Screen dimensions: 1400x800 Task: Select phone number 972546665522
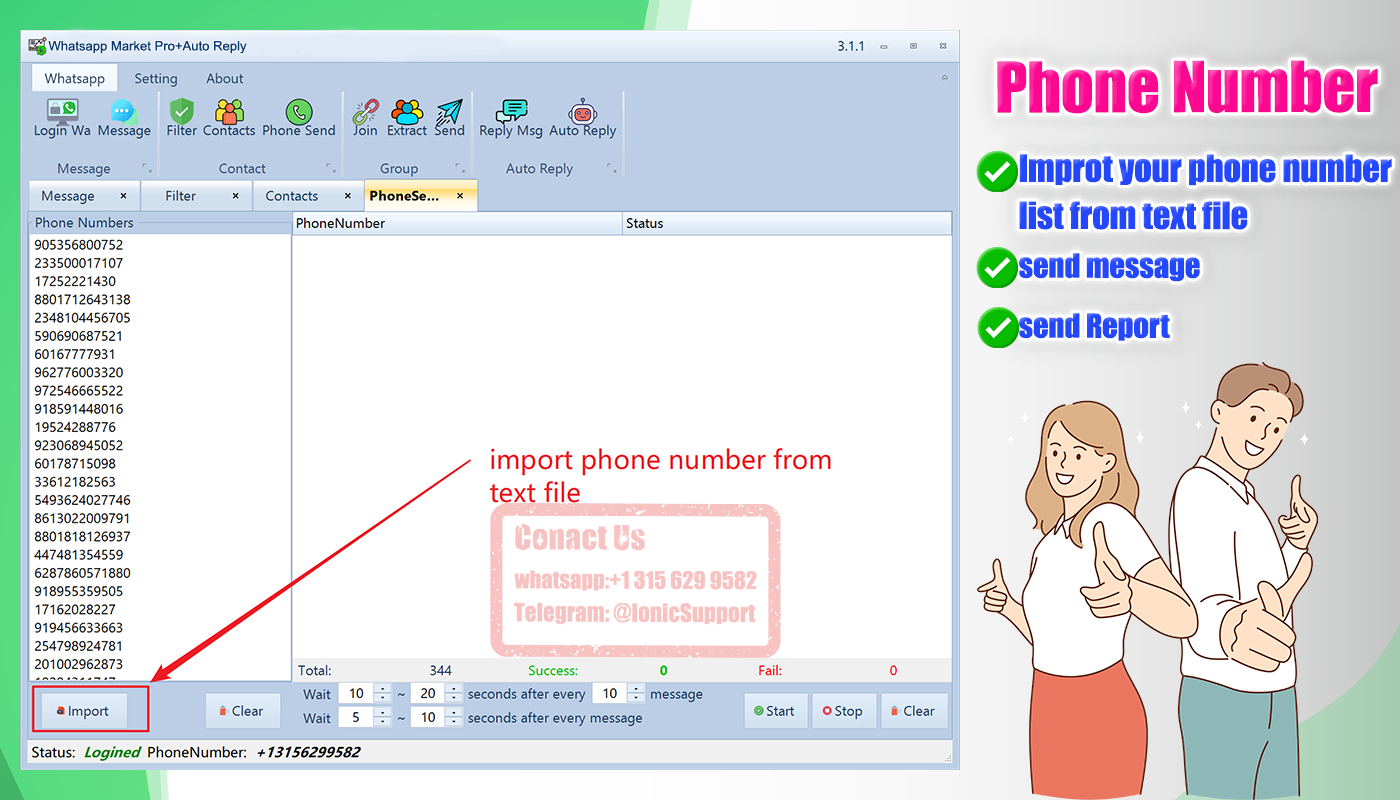pyautogui.click(x=79, y=391)
